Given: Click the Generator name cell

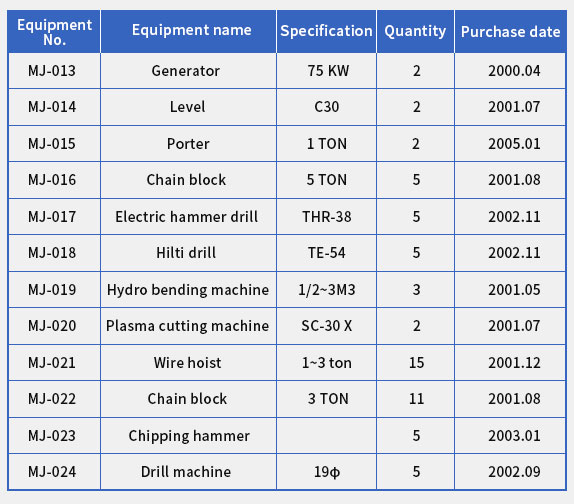Looking at the screenshot, I should 189,71.
